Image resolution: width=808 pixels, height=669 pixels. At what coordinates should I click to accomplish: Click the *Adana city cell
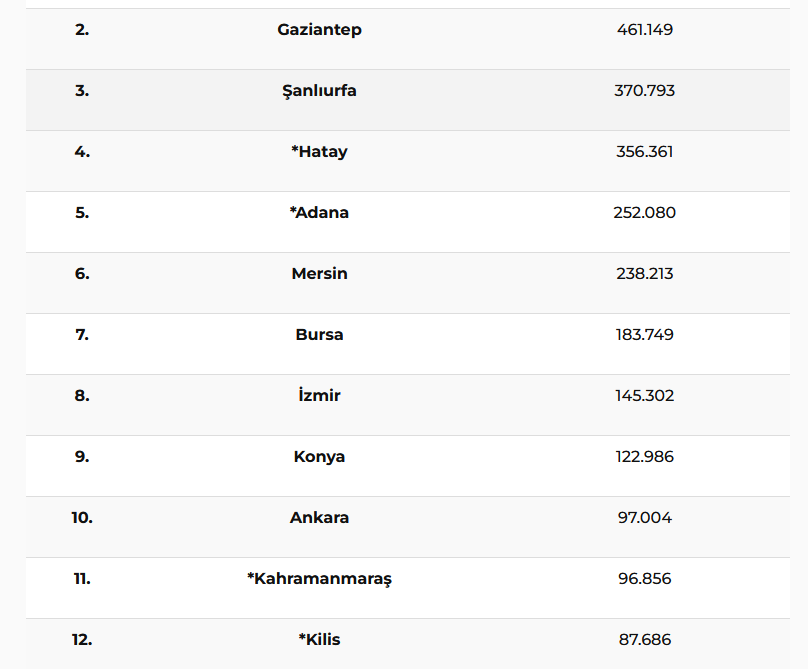319,213
